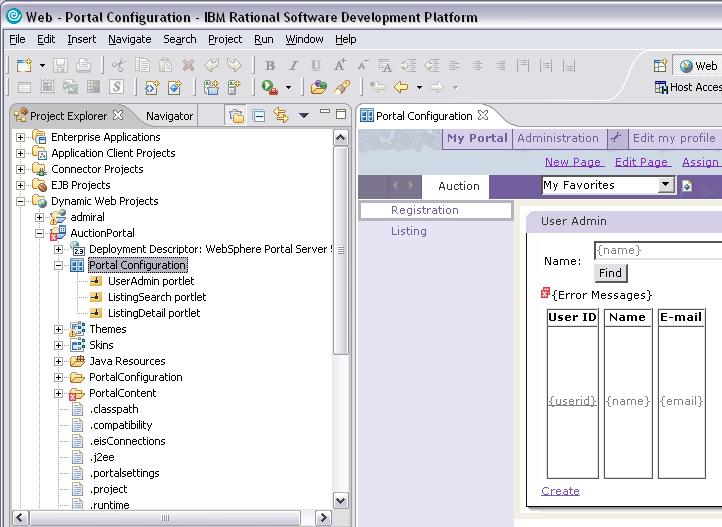Viewport: 722px width, 527px height.
Task: Select the Project Explorer tab
Action: (68, 116)
